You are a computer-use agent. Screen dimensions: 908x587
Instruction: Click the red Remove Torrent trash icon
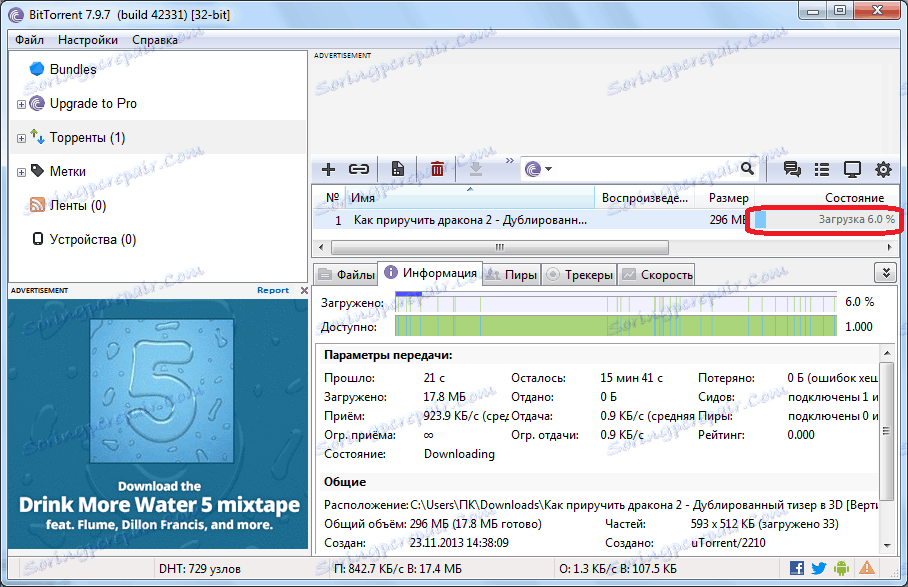[437, 169]
